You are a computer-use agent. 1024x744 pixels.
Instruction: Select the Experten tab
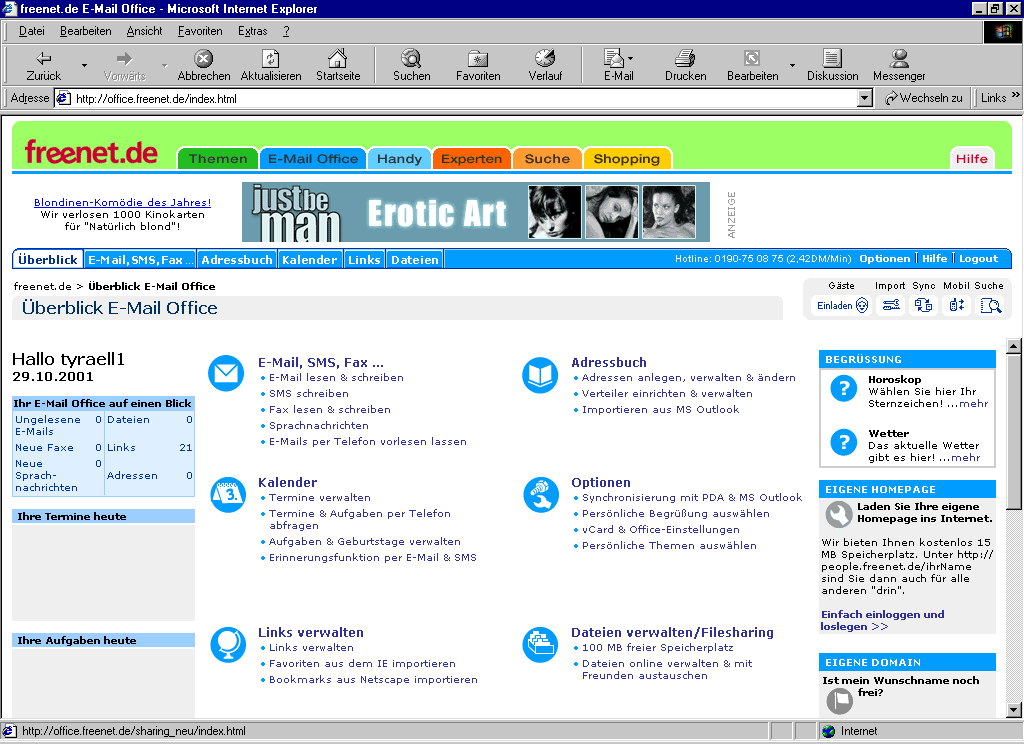tap(472, 159)
